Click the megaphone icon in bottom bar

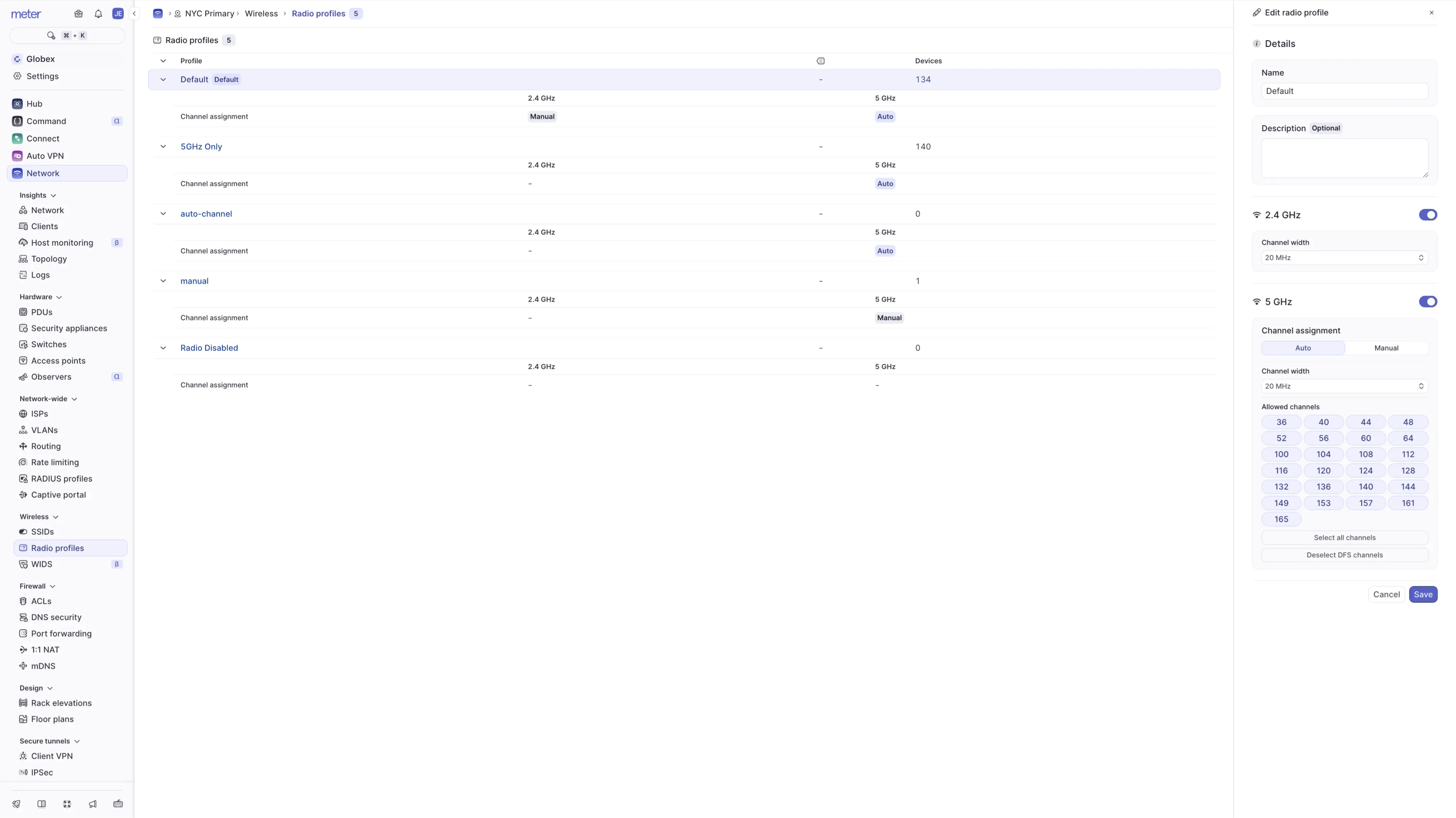pyautogui.click(x=93, y=804)
